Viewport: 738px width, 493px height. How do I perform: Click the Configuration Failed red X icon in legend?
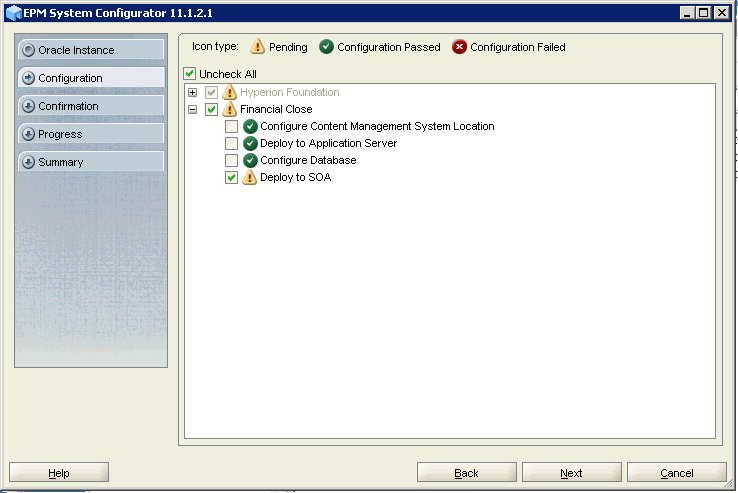[x=459, y=47]
